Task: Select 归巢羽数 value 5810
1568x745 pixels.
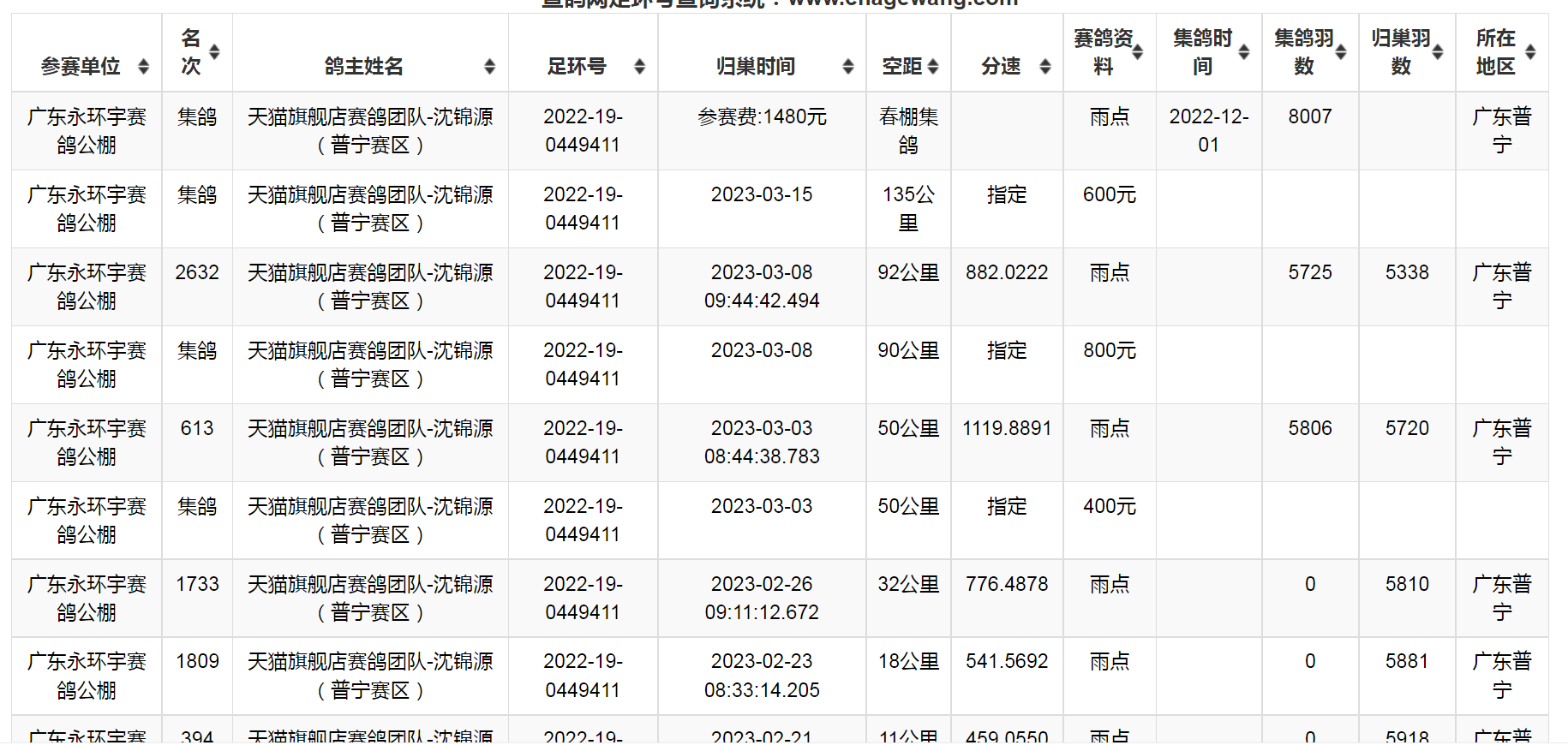Action: 1407,584
